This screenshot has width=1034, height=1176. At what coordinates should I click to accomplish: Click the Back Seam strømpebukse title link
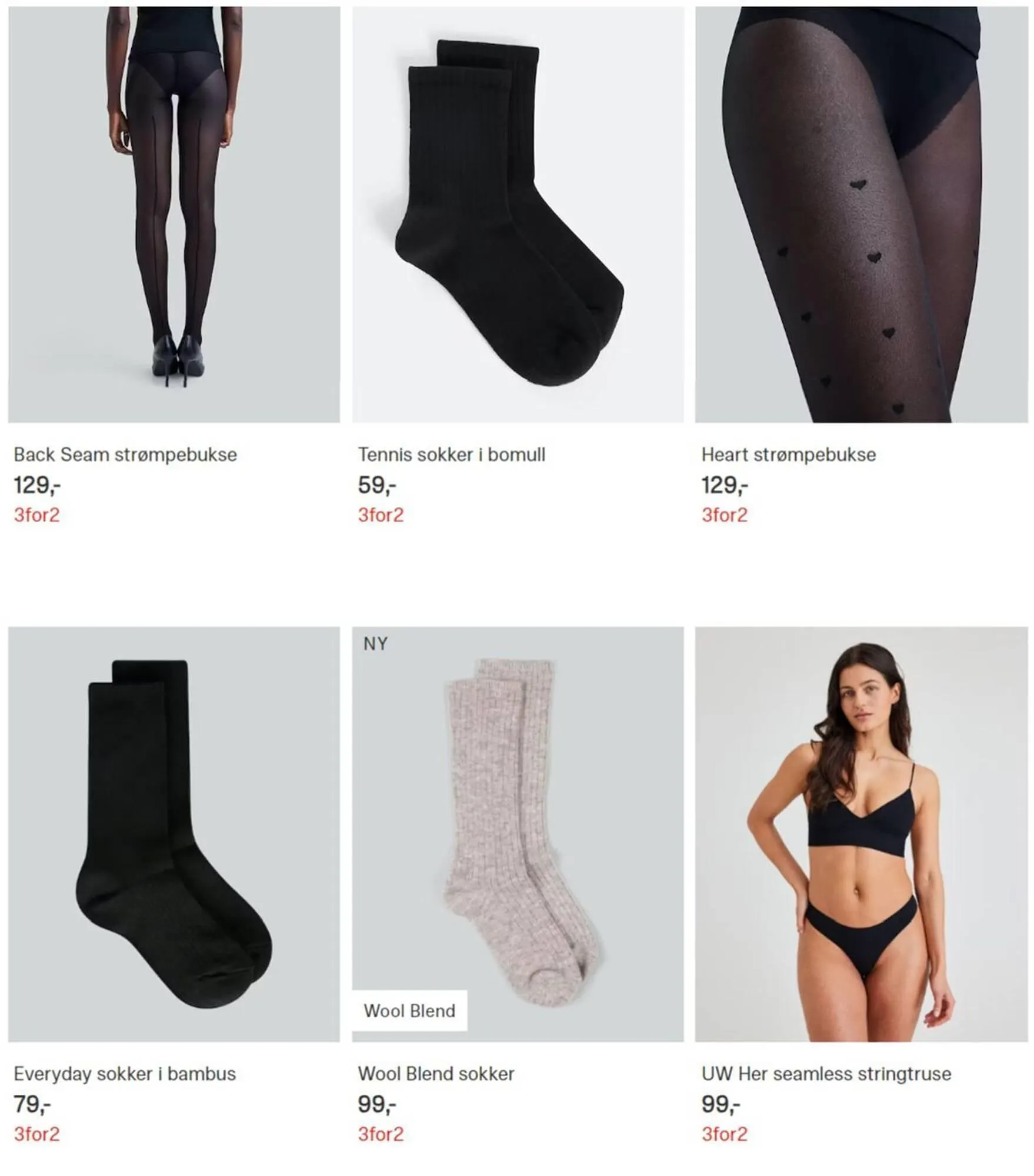[125, 455]
